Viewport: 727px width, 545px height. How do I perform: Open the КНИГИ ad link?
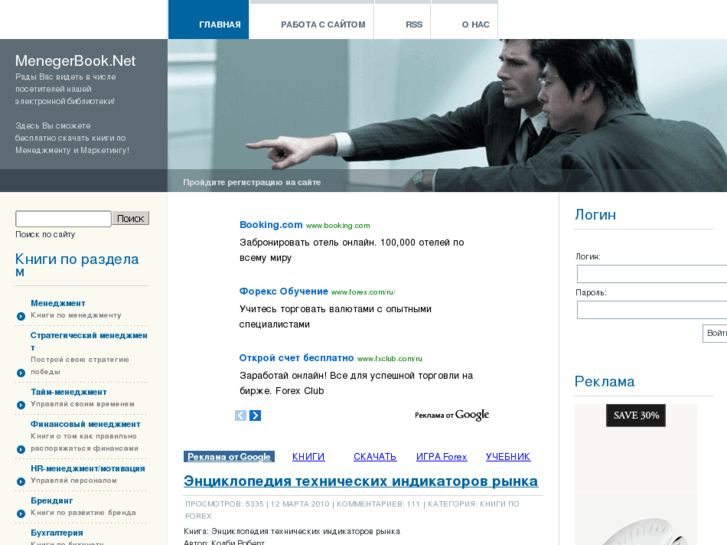[x=308, y=457]
